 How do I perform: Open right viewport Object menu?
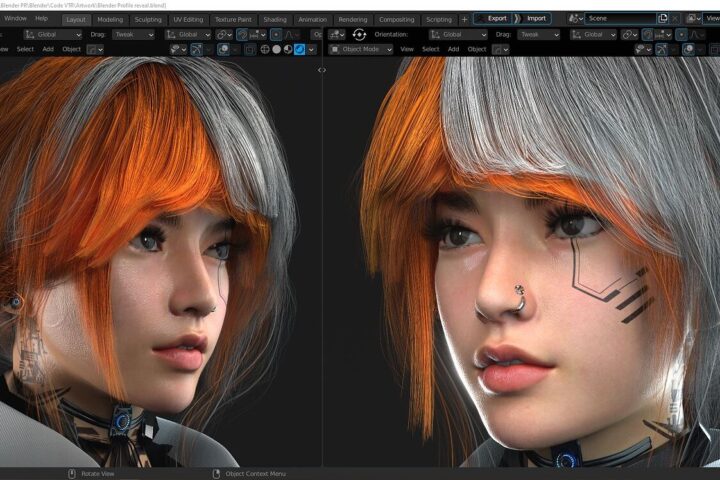pyautogui.click(x=477, y=49)
